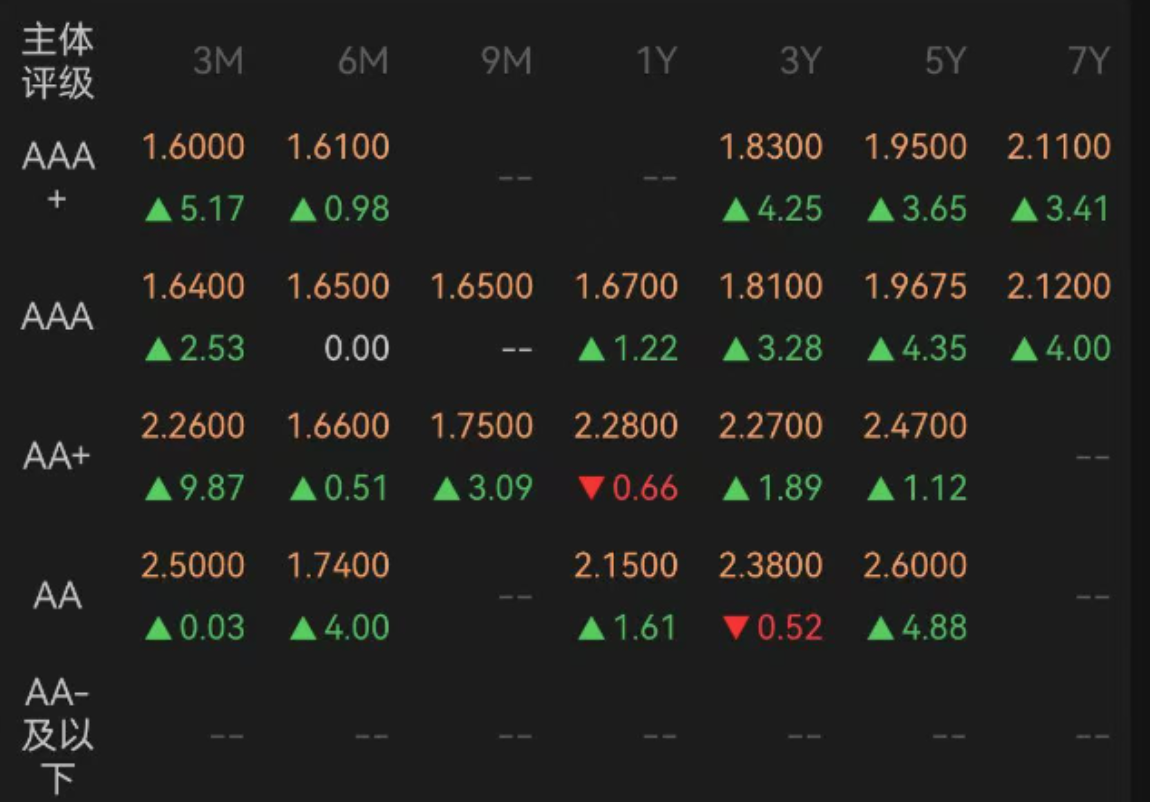The image size is (1150, 802).
Task: Click the AA+ rating row label
Action: pyautogui.click(x=56, y=456)
